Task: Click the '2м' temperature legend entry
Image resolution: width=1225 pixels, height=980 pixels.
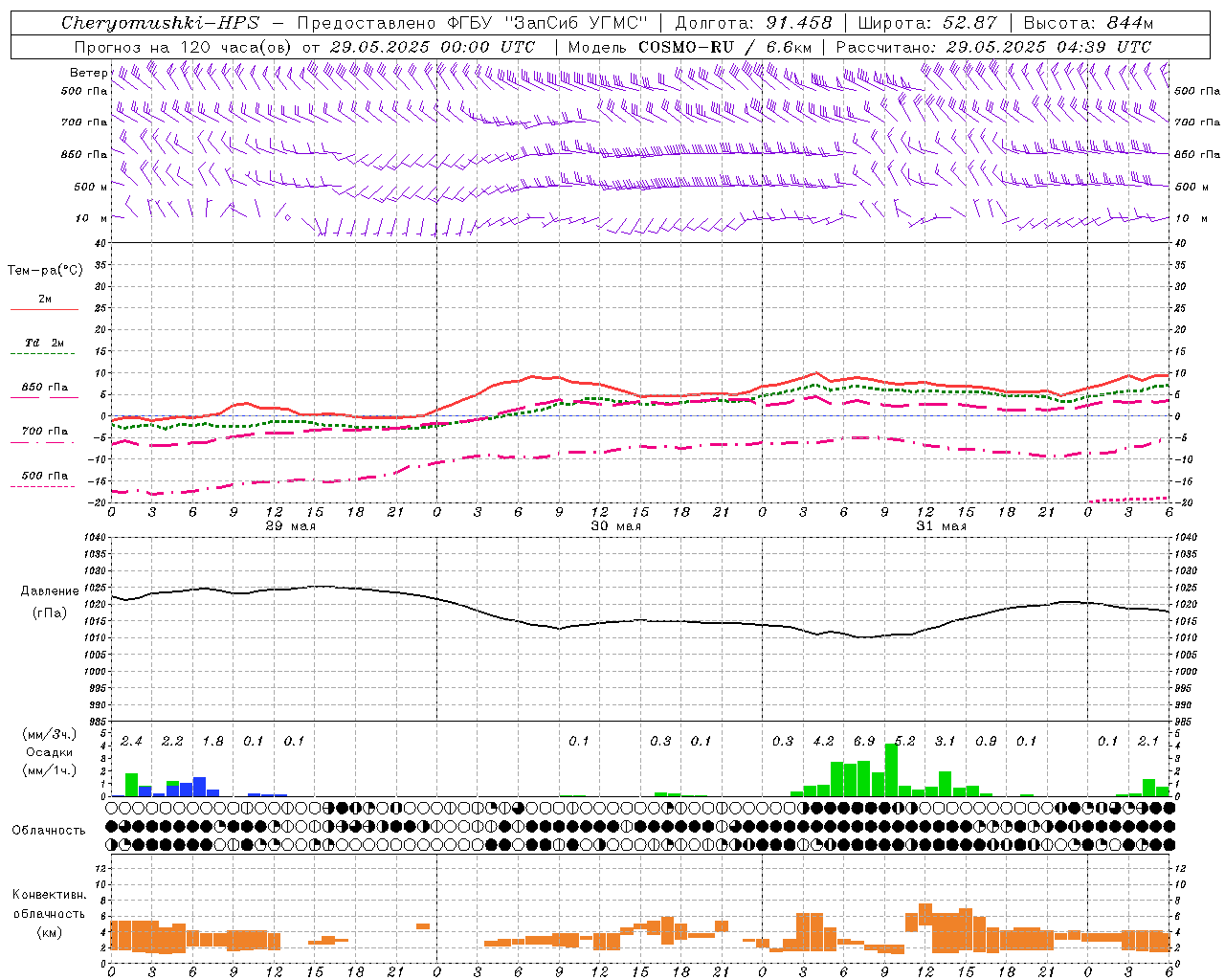Action: [45, 299]
